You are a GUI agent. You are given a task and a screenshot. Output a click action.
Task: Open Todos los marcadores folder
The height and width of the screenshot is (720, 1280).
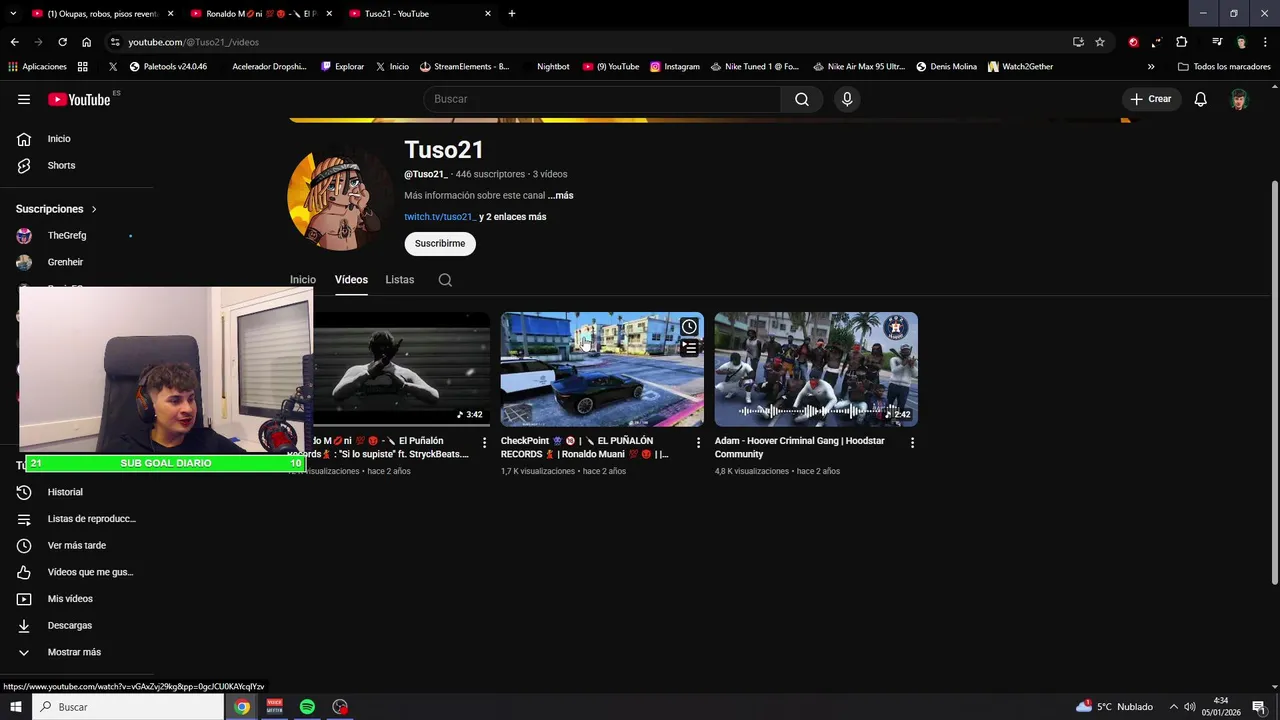(x=1224, y=67)
